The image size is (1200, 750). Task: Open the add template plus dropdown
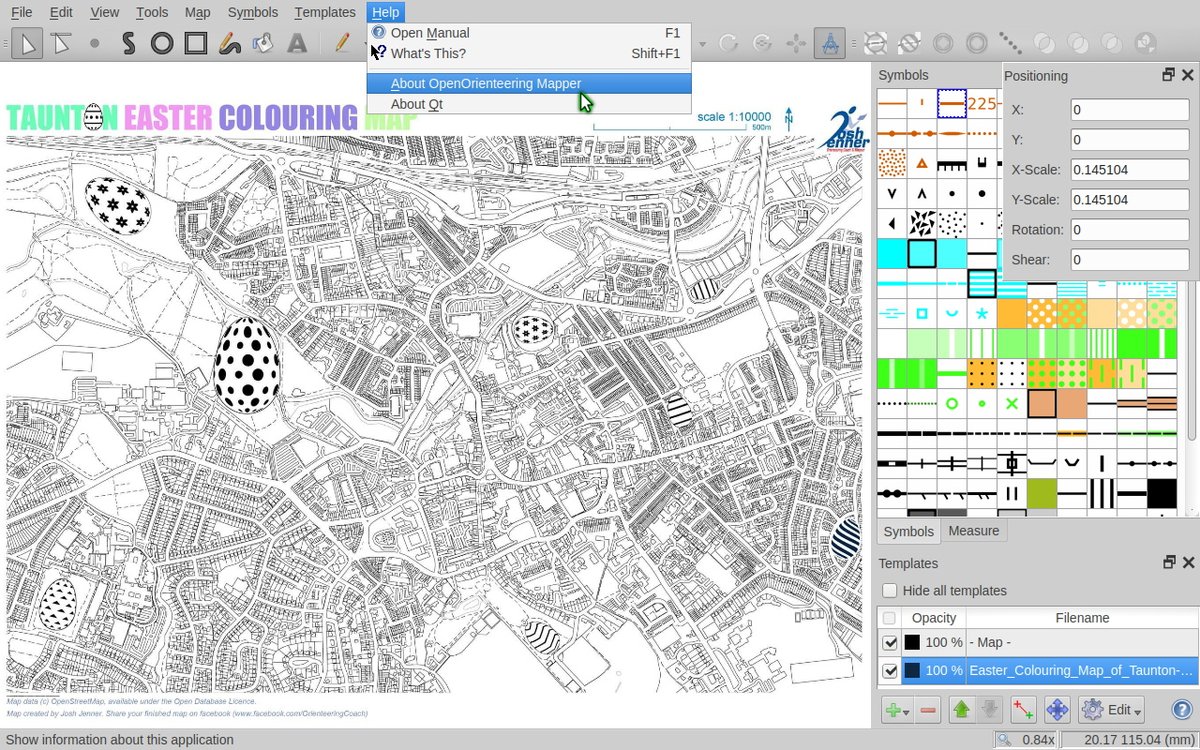tap(896, 710)
